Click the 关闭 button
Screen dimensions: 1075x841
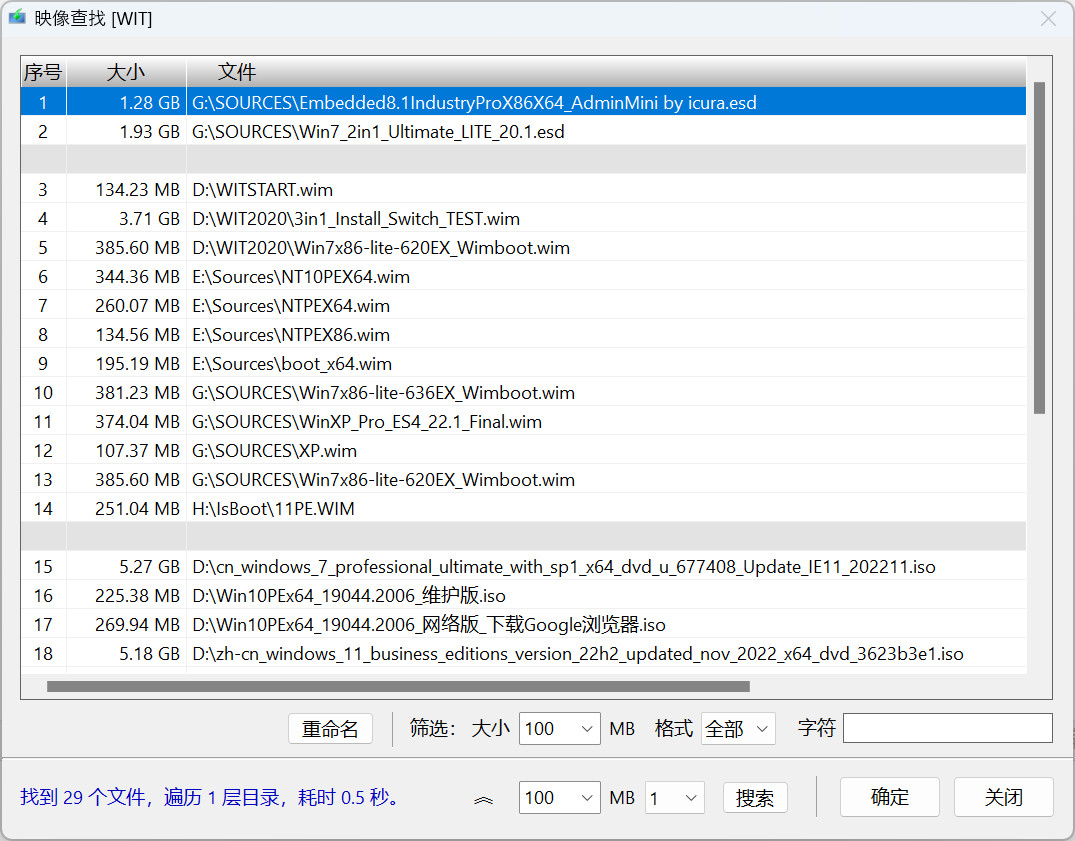1003,797
